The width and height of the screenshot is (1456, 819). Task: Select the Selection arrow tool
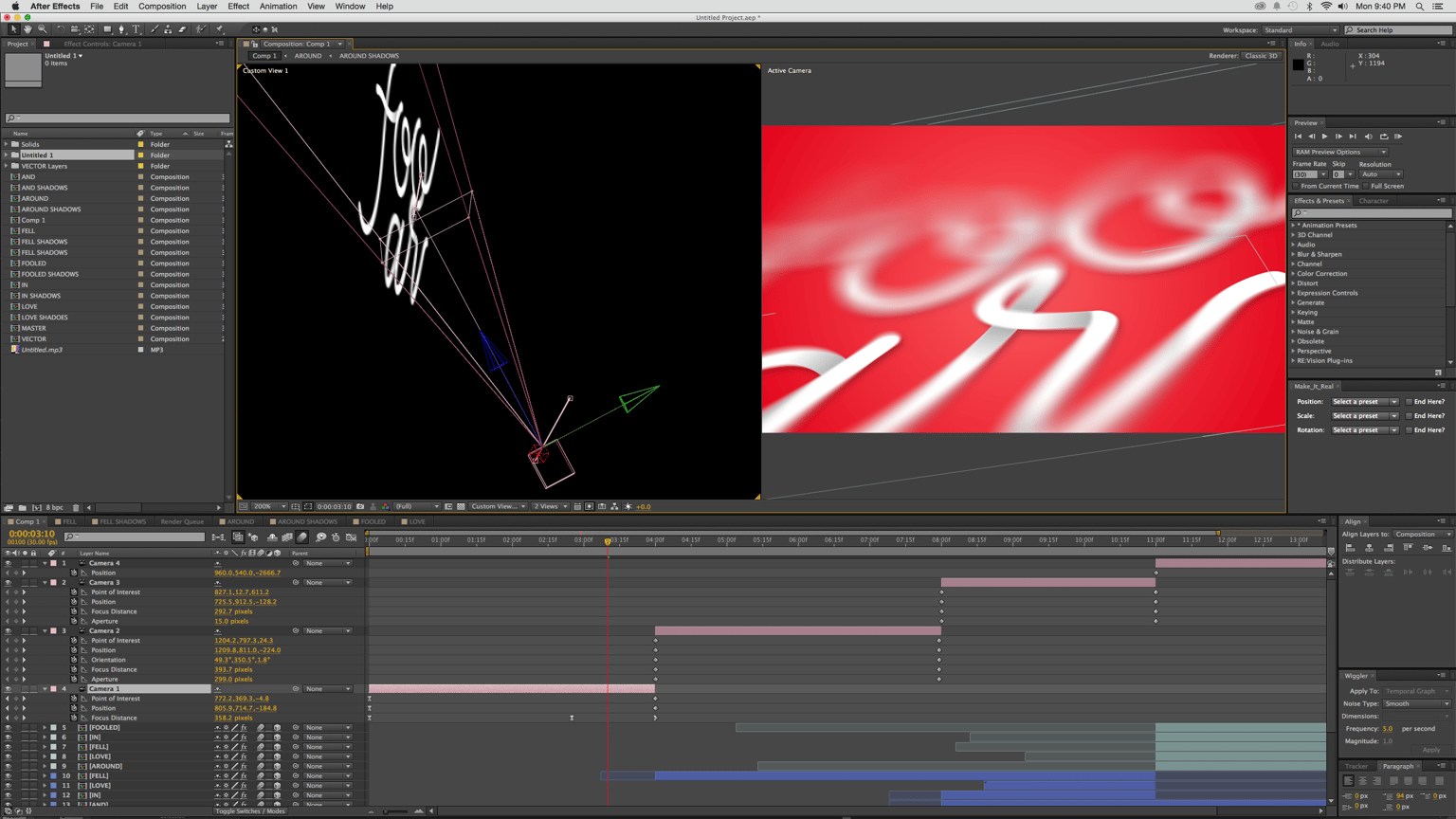tap(13, 29)
